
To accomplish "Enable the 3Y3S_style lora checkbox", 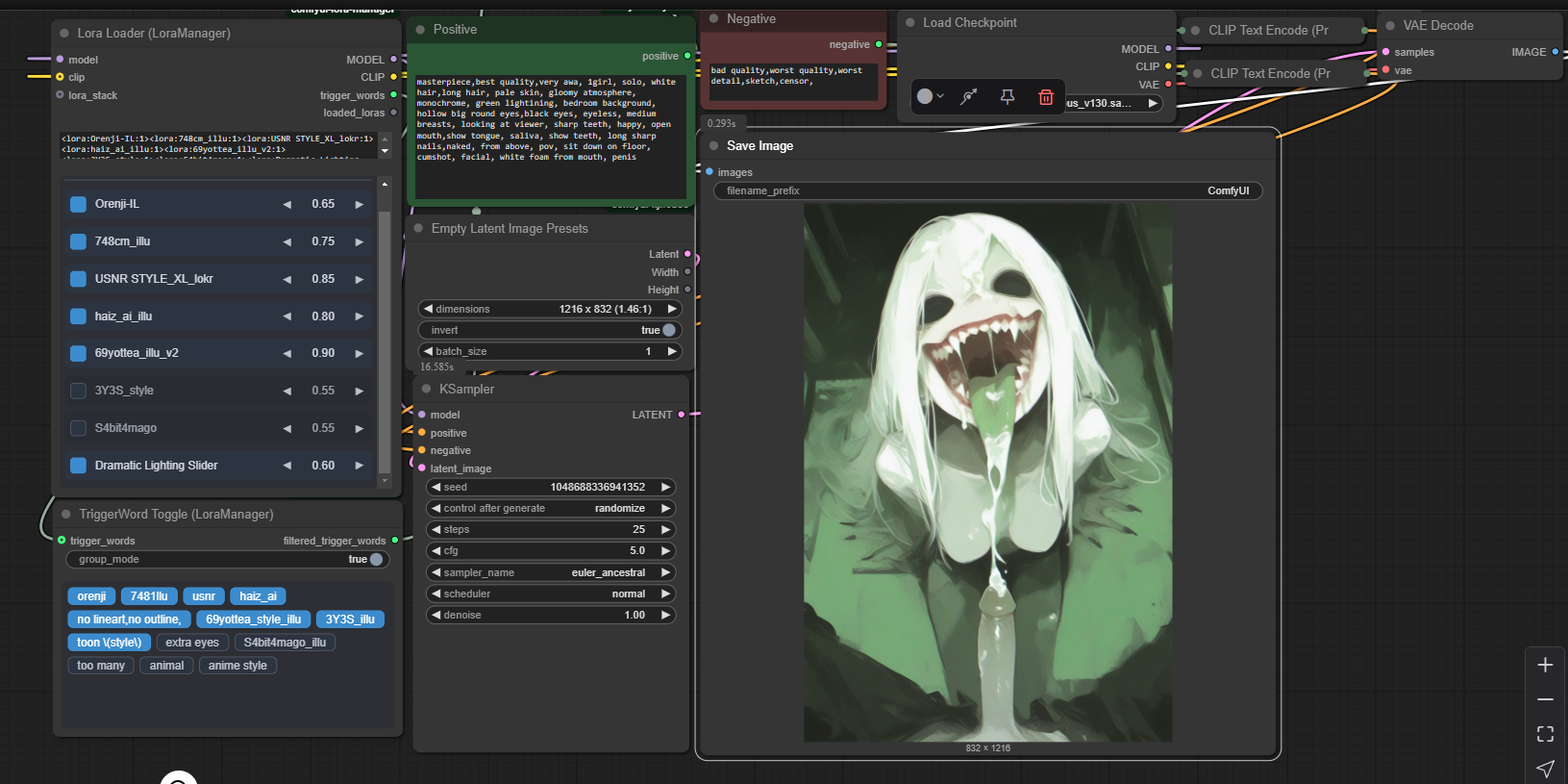I will coord(79,391).
